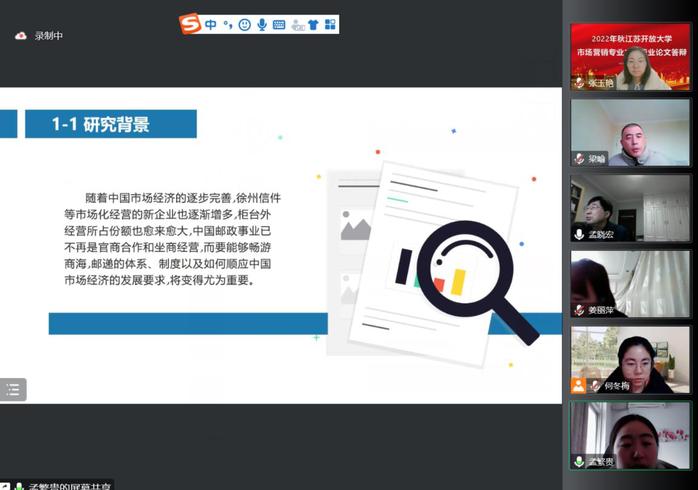Viewport: 698px width, 490px height.
Task: Select 孟繁贵's highlighted video thumbnail
Action: (630, 435)
